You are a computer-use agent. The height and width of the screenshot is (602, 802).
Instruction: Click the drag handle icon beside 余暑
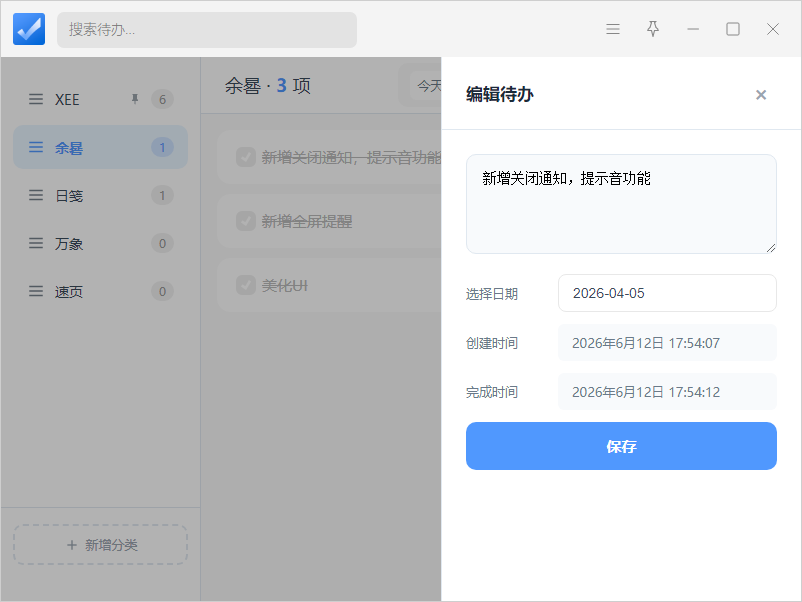point(36,147)
